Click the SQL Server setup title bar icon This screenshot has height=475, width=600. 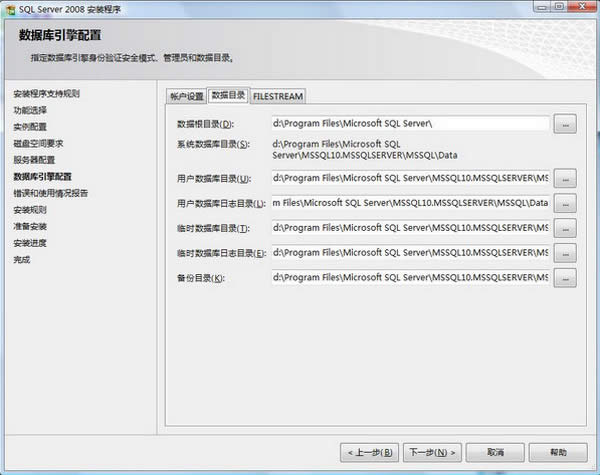pos(10,10)
